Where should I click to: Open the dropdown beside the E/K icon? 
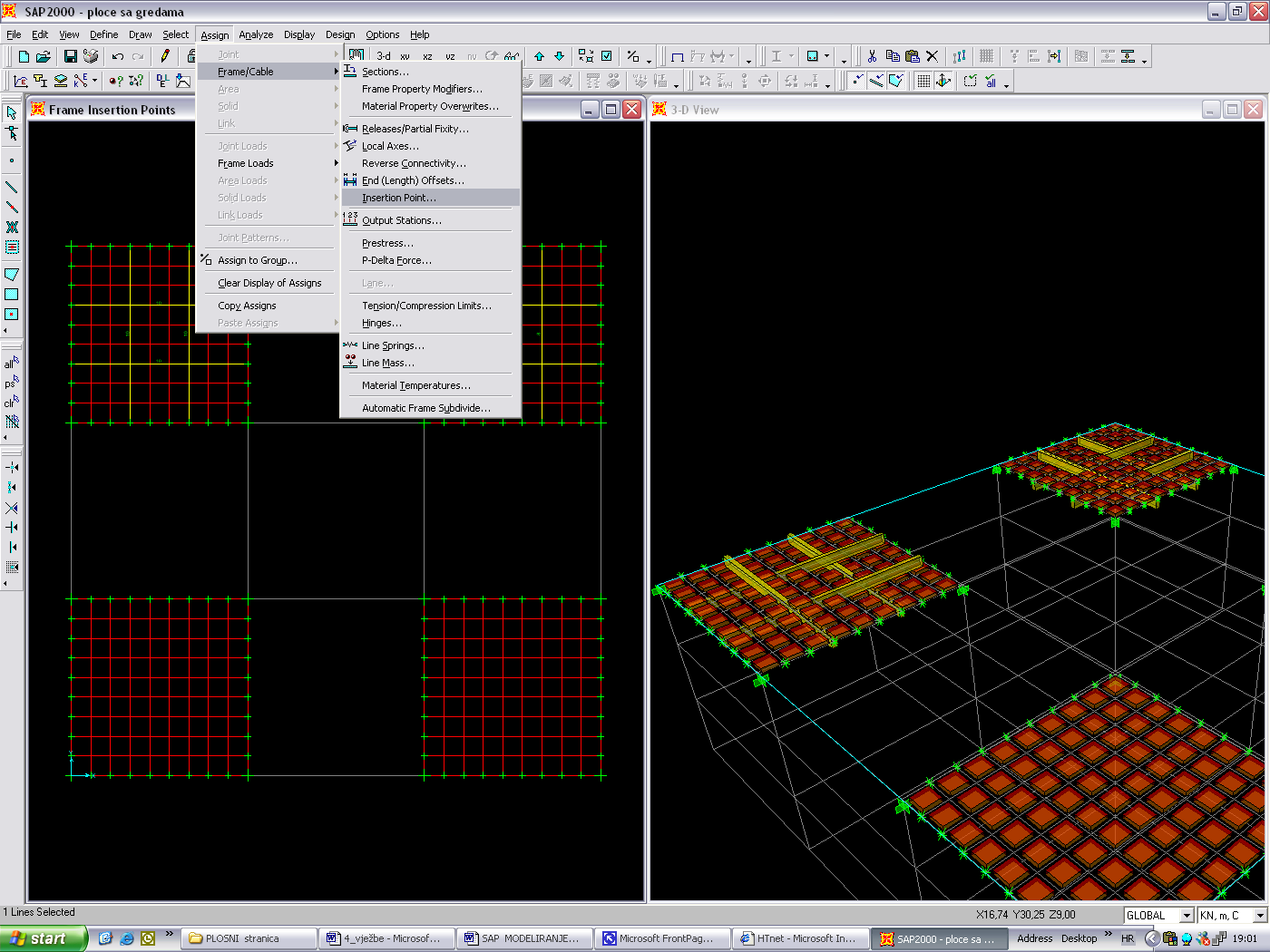coord(94,81)
